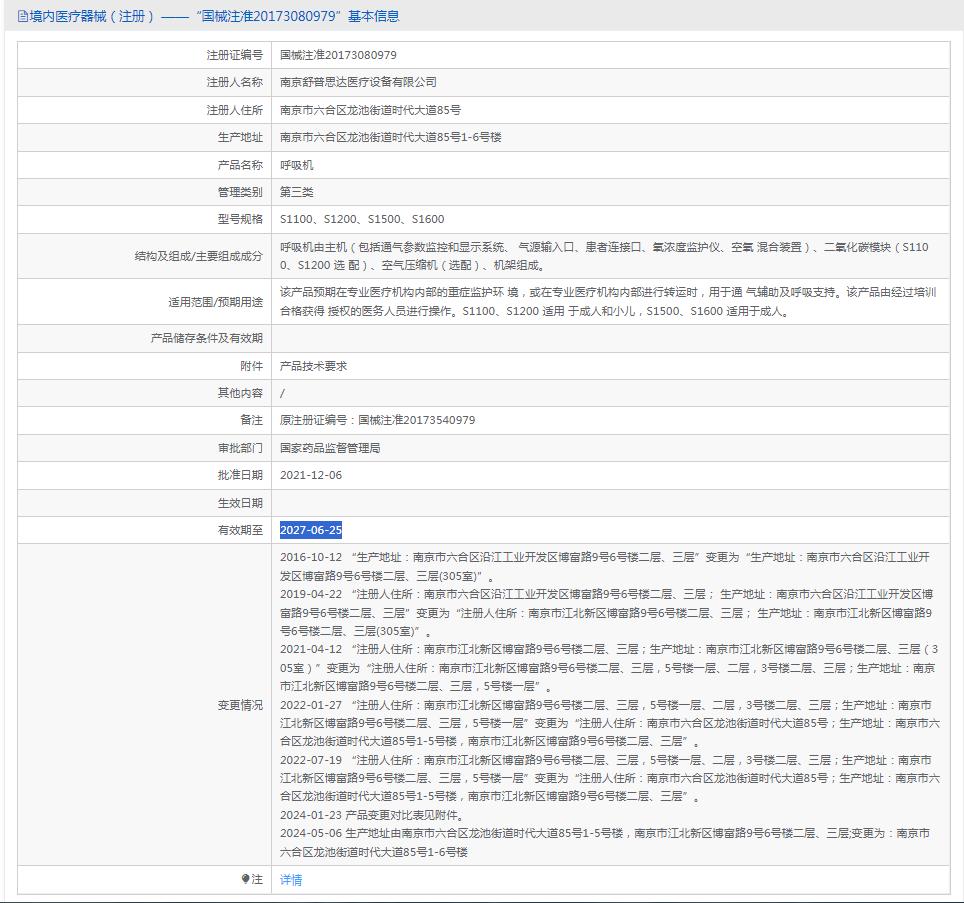Open the 详情 link at the bottom
Viewport: 964px width, 903px height.
(x=291, y=880)
